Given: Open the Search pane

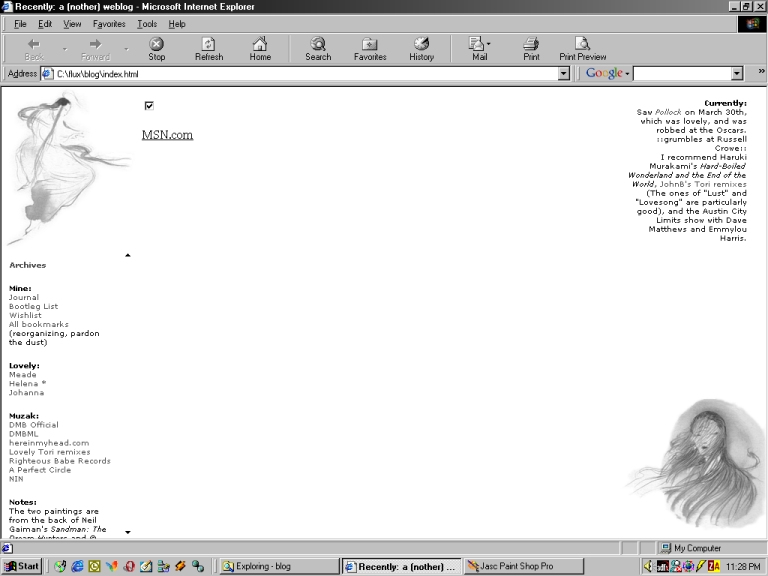Looking at the screenshot, I should (x=318, y=49).
